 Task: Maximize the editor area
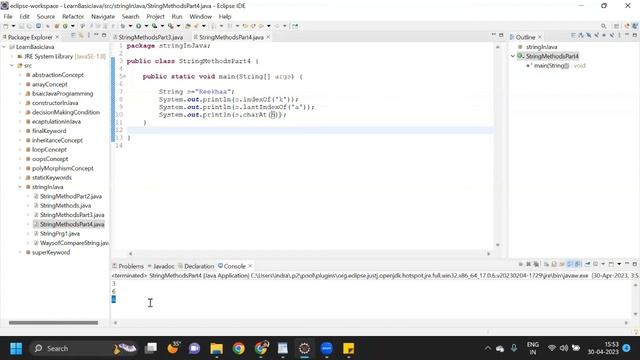tap(501, 36)
